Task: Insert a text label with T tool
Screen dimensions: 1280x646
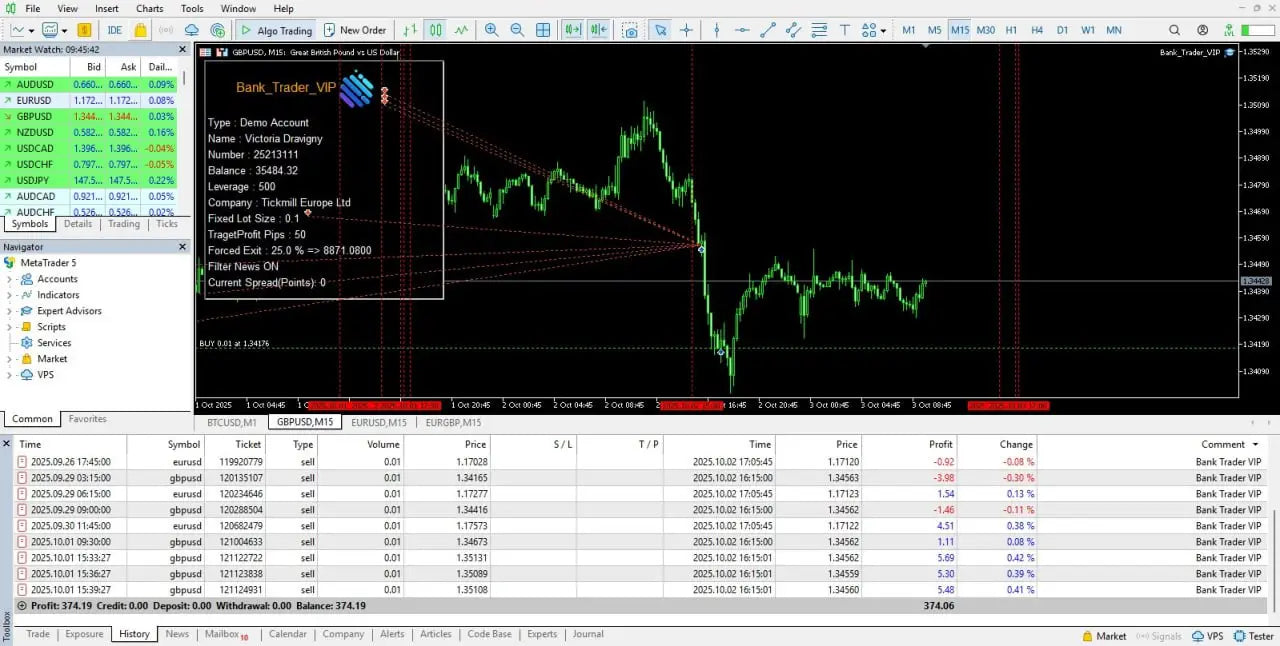Action: (x=845, y=30)
